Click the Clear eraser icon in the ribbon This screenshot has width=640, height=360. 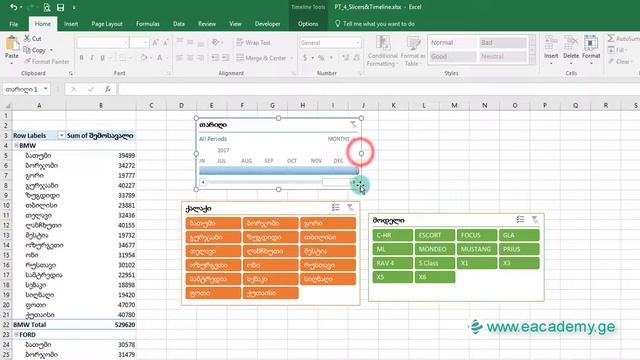(x=611, y=62)
